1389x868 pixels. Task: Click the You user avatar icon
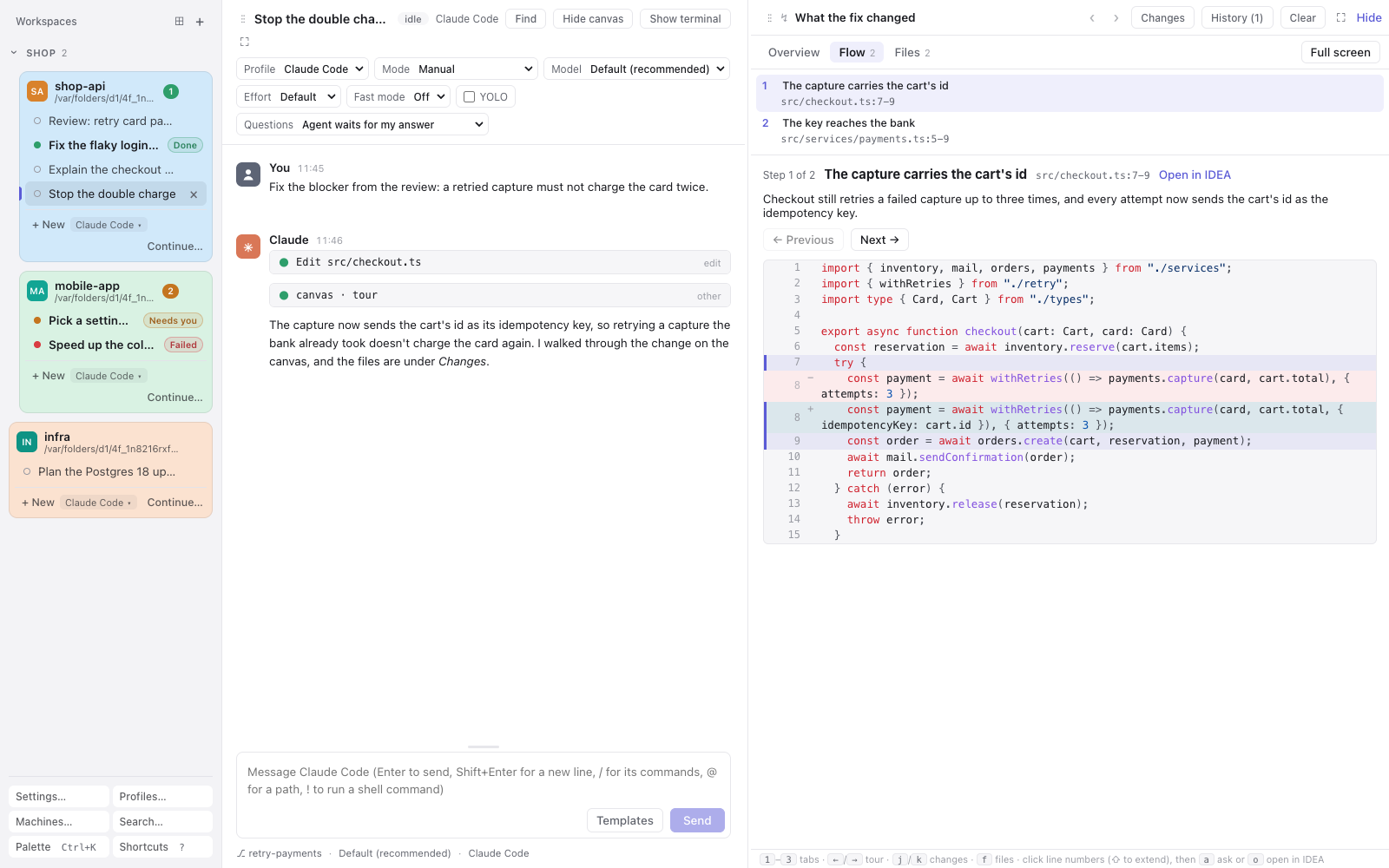pyautogui.click(x=248, y=174)
